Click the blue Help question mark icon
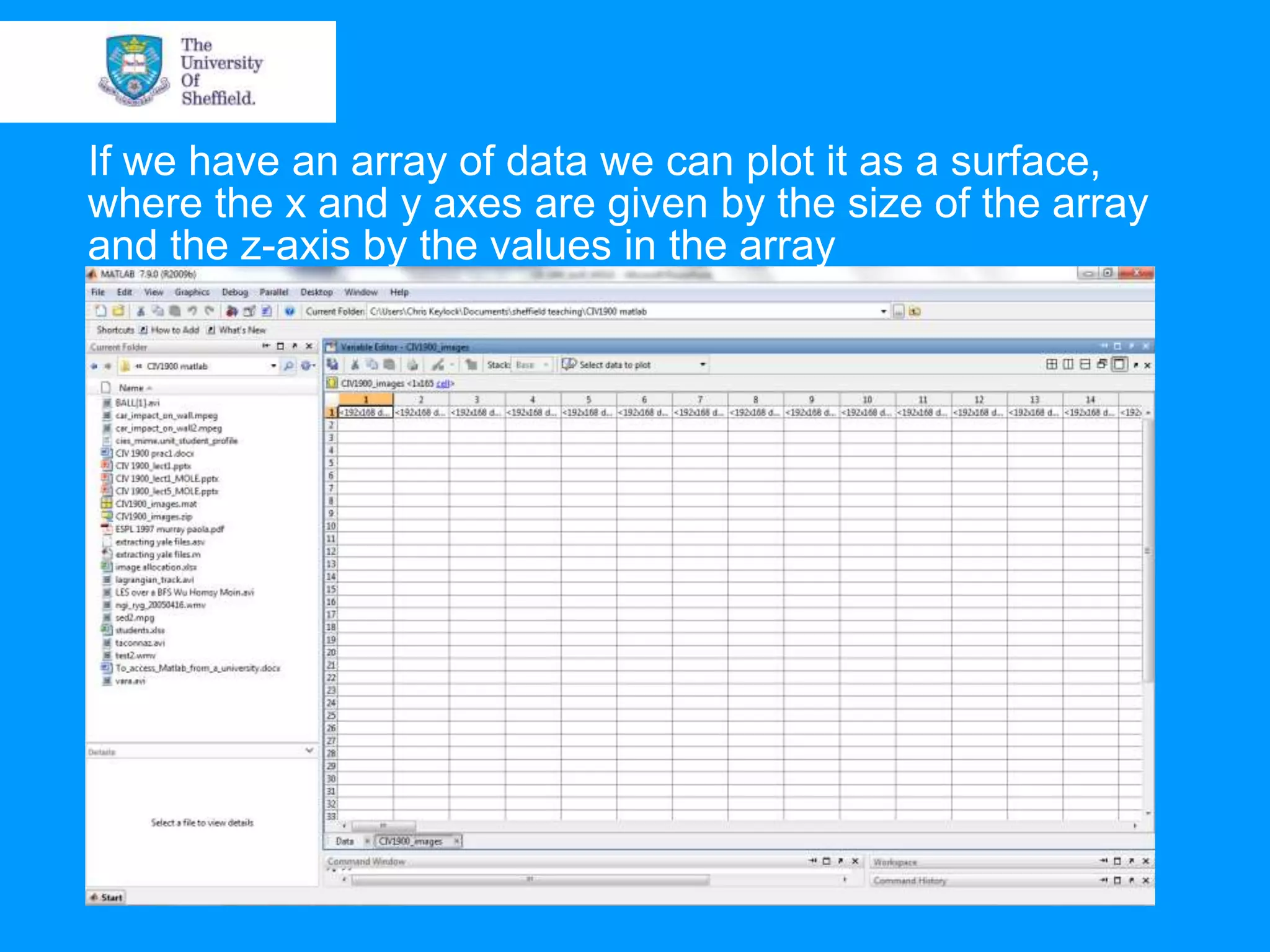The height and width of the screenshot is (952, 1270). click(290, 311)
